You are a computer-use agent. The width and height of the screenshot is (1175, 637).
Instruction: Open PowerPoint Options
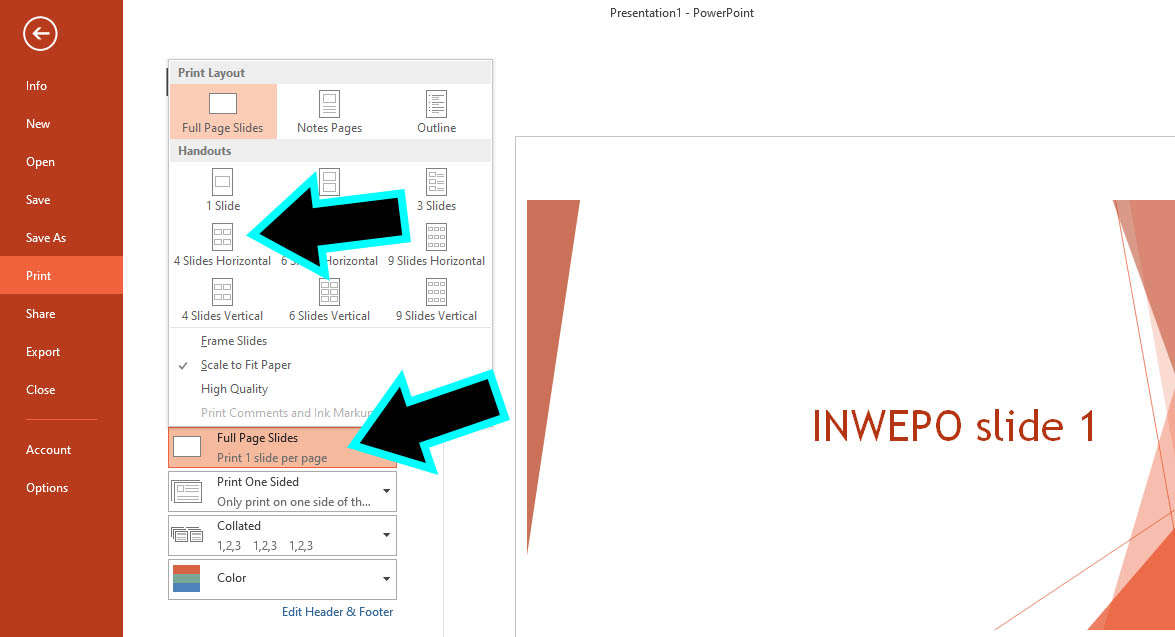[46, 487]
